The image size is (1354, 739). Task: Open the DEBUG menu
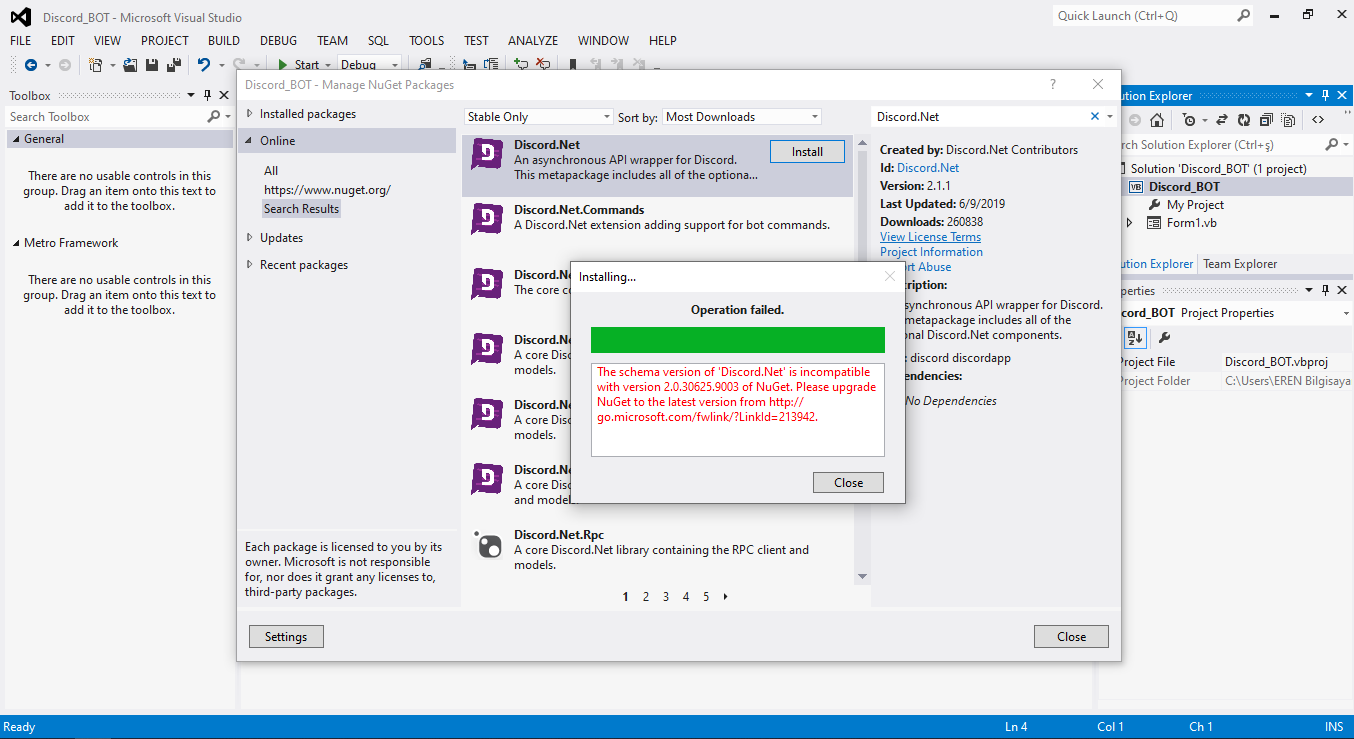(x=279, y=41)
